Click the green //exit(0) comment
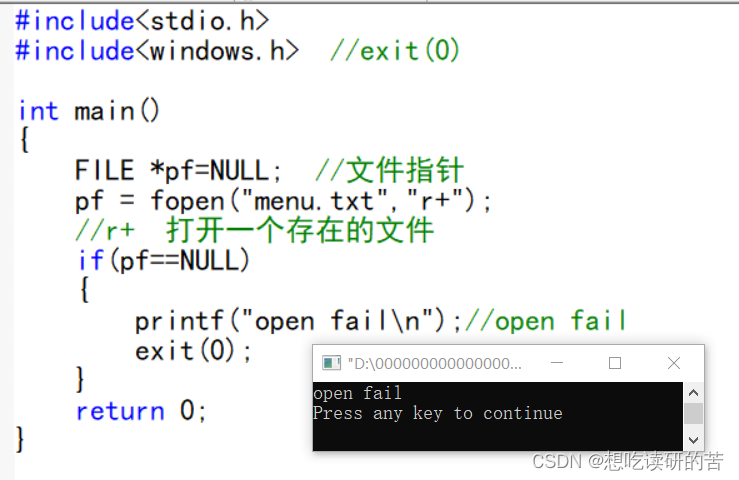Screen dimensions: 739x480 point(394,51)
